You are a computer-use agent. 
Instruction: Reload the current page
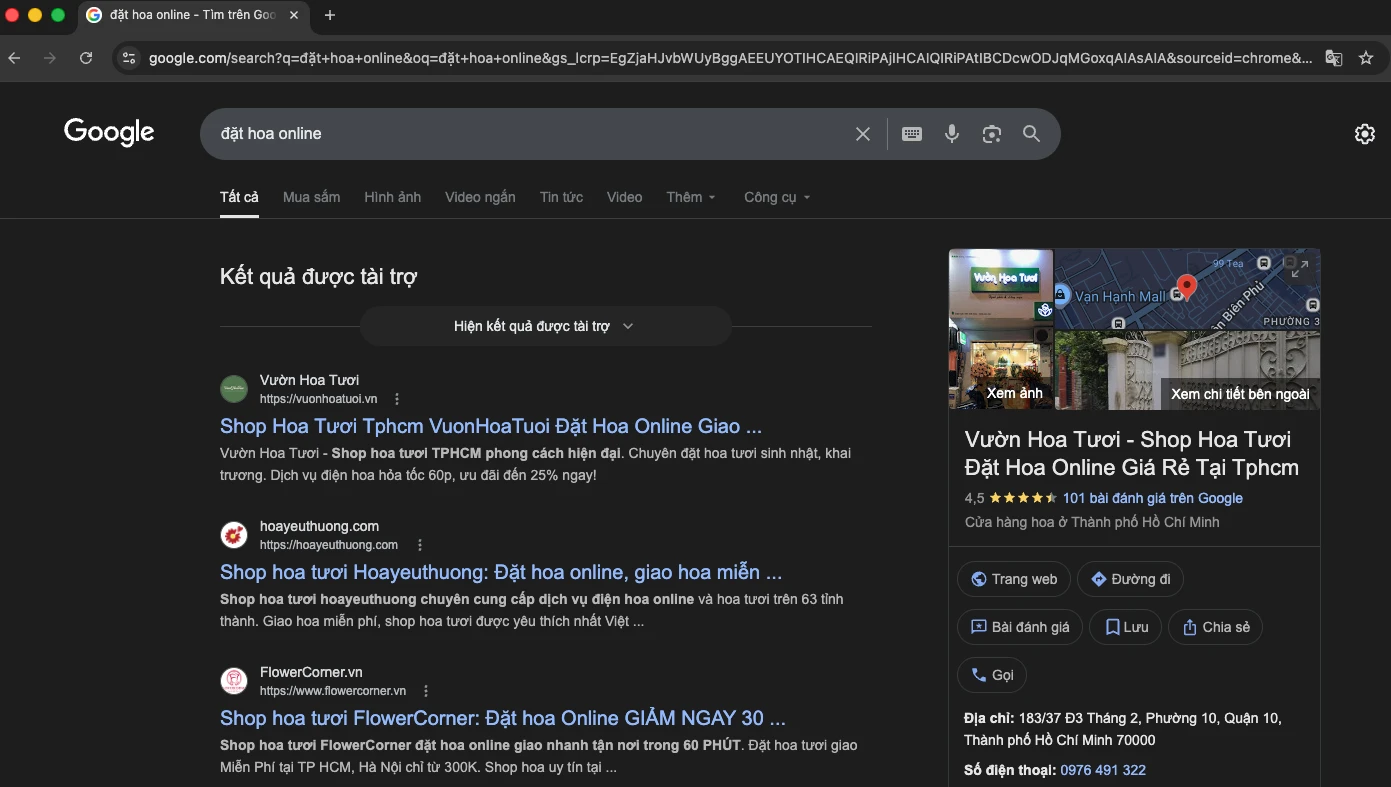click(86, 58)
